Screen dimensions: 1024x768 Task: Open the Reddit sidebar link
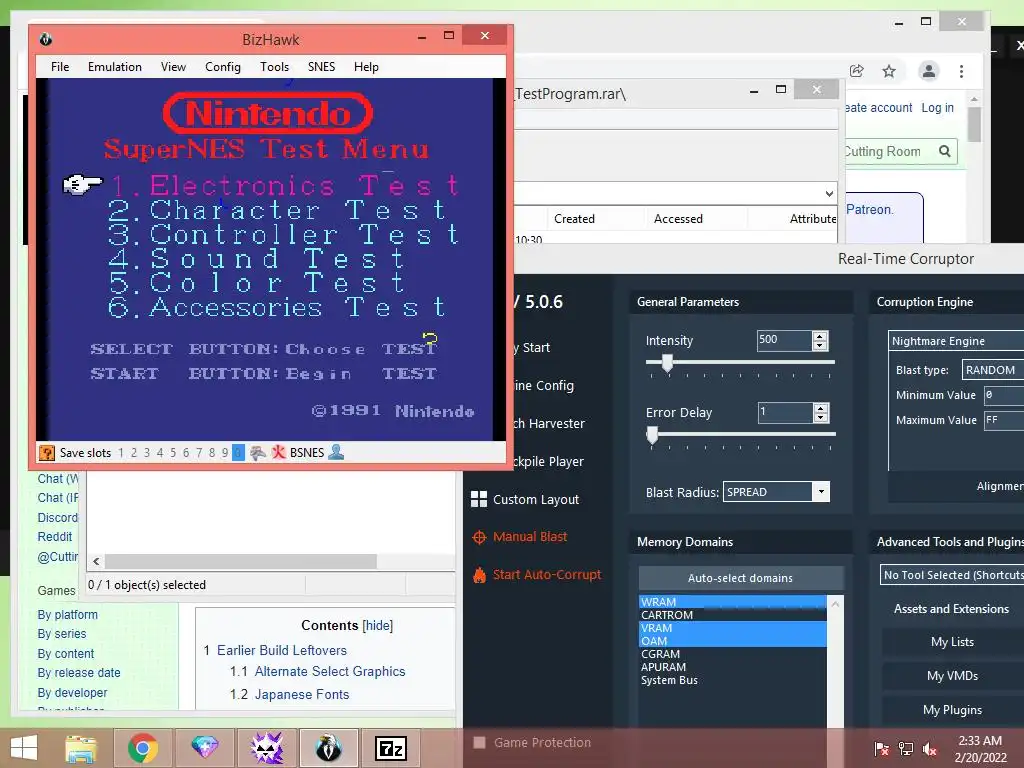55,537
